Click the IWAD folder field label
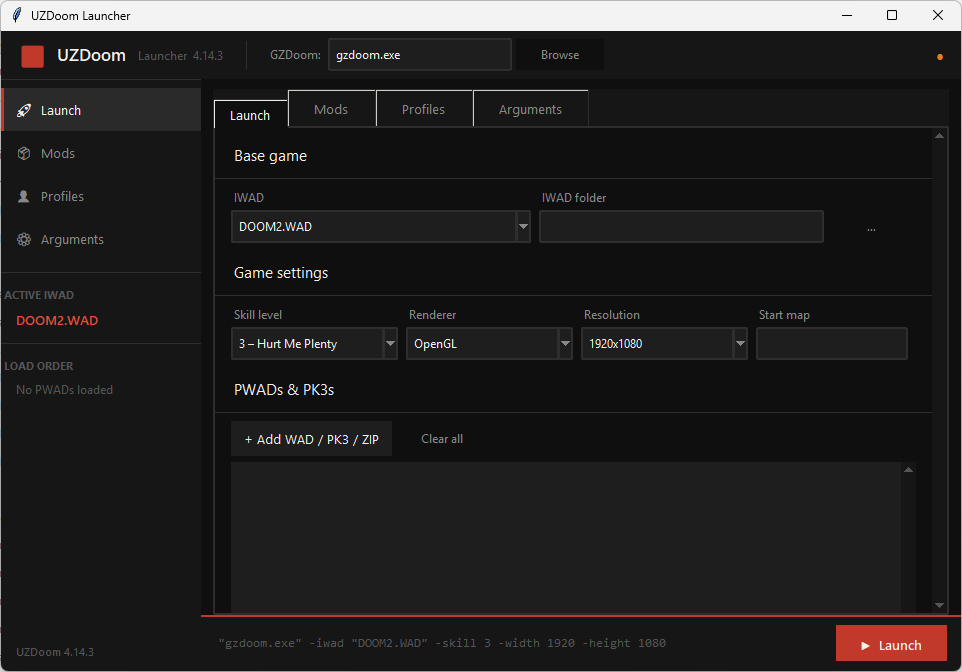Image resolution: width=962 pixels, height=672 pixels. [x=574, y=198]
